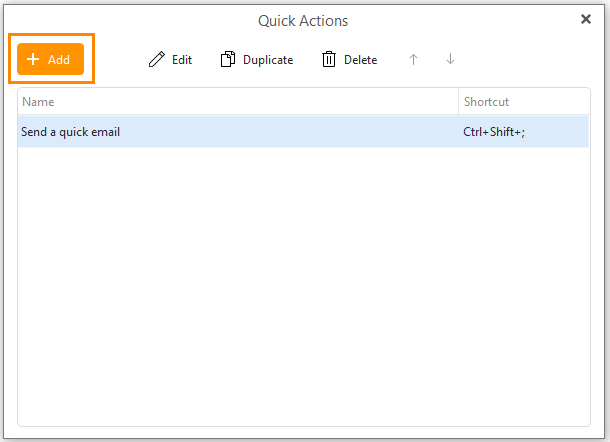Click the orange Add button
The image size is (610, 442).
(50, 59)
